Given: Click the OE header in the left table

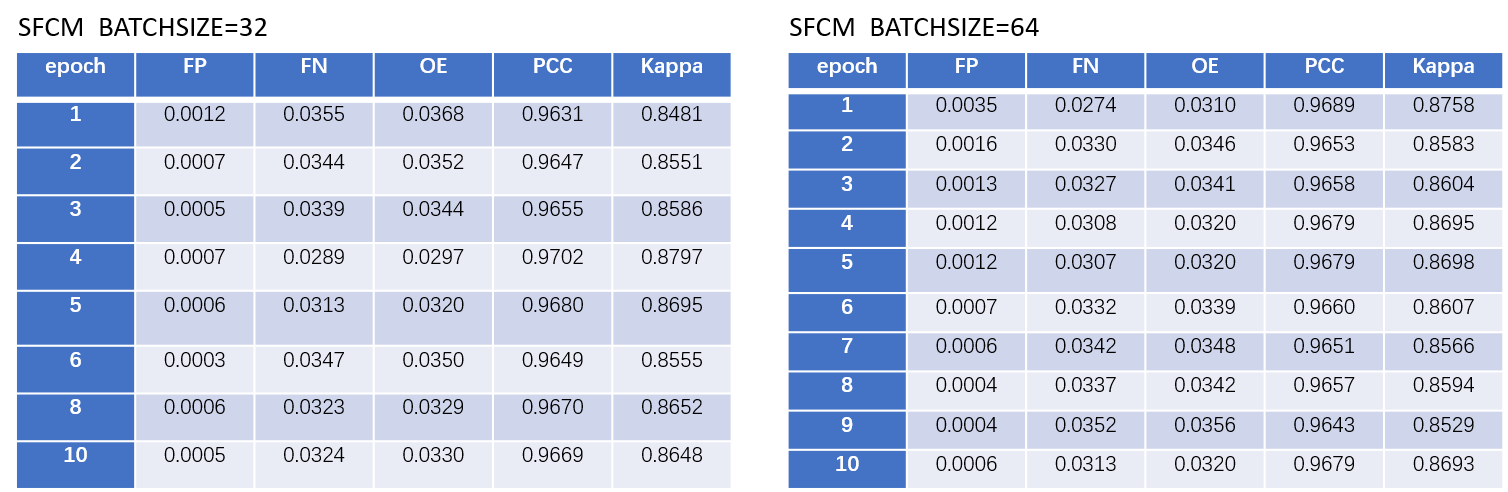Looking at the screenshot, I should tap(433, 68).
